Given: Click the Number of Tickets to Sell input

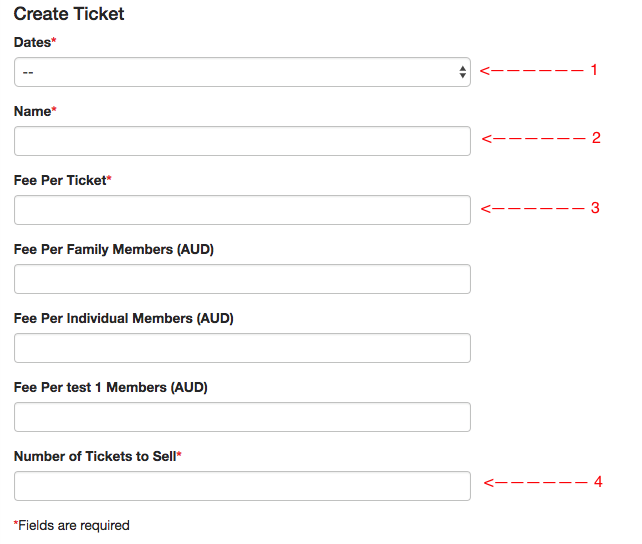Looking at the screenshot, I should 242,486.
